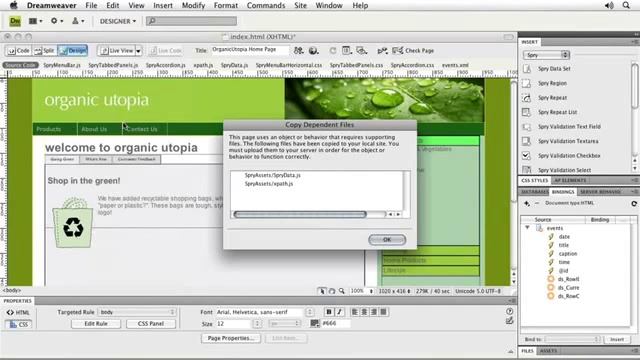Viewport: 640px width, 360px height.
Task: Open the window size dropdown 1020 x 416
Action: pos(394,291)
